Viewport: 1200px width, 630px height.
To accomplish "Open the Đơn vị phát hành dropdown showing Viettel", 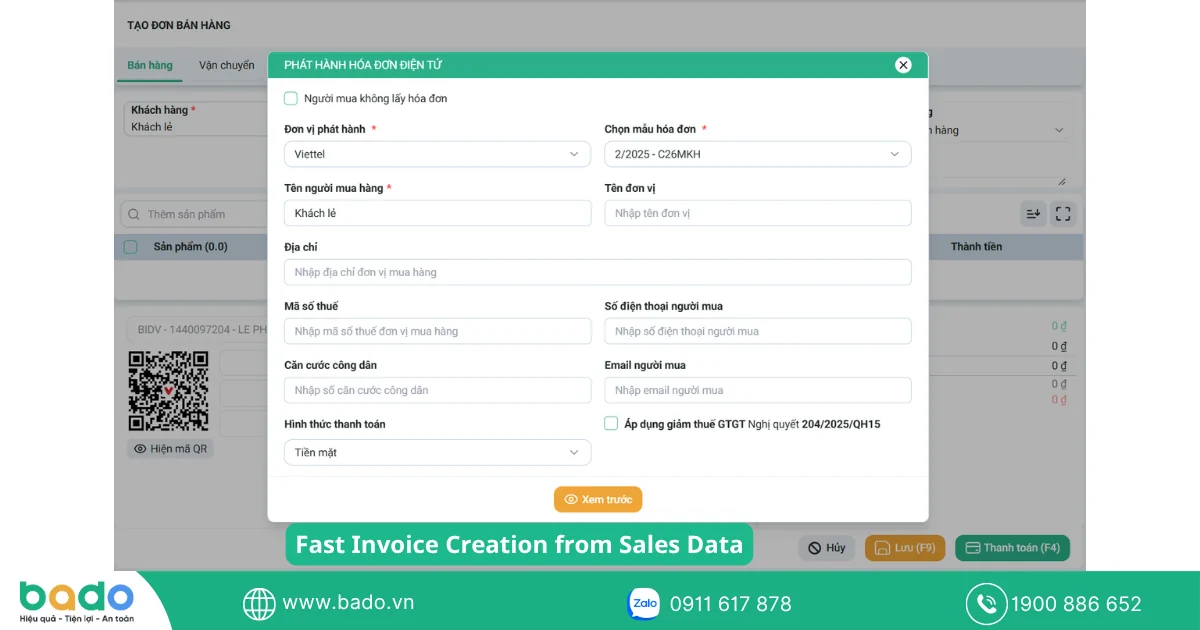I will 437,154.
